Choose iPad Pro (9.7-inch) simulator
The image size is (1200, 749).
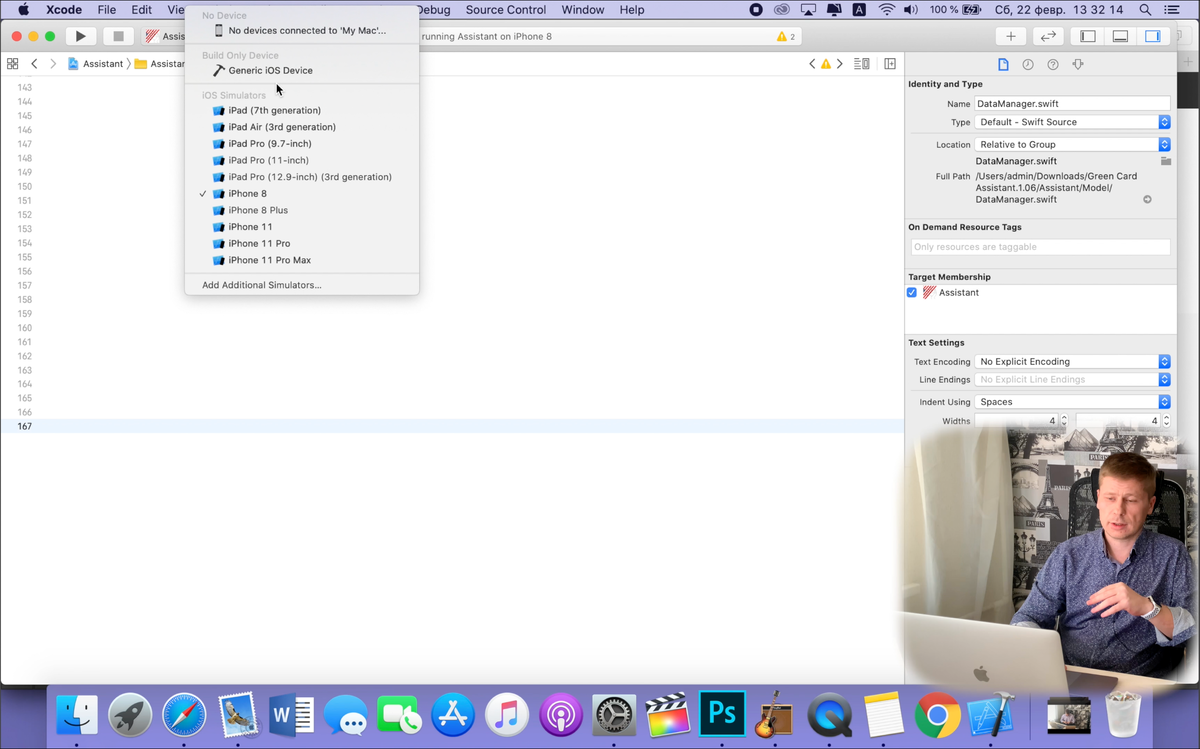click(x=302, y=144)
